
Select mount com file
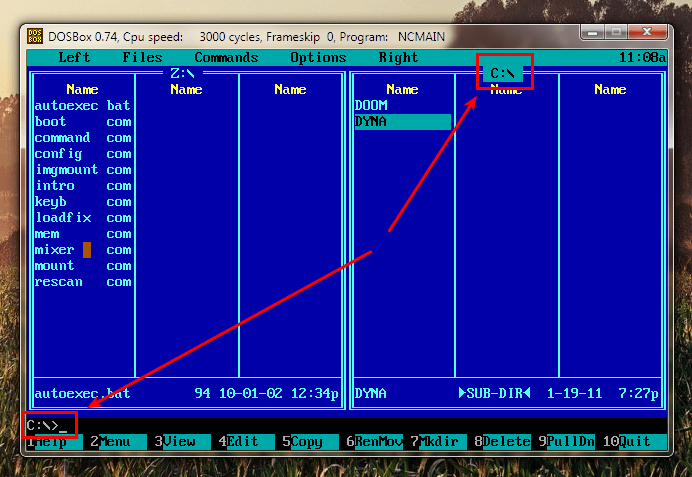pos(83,266)
